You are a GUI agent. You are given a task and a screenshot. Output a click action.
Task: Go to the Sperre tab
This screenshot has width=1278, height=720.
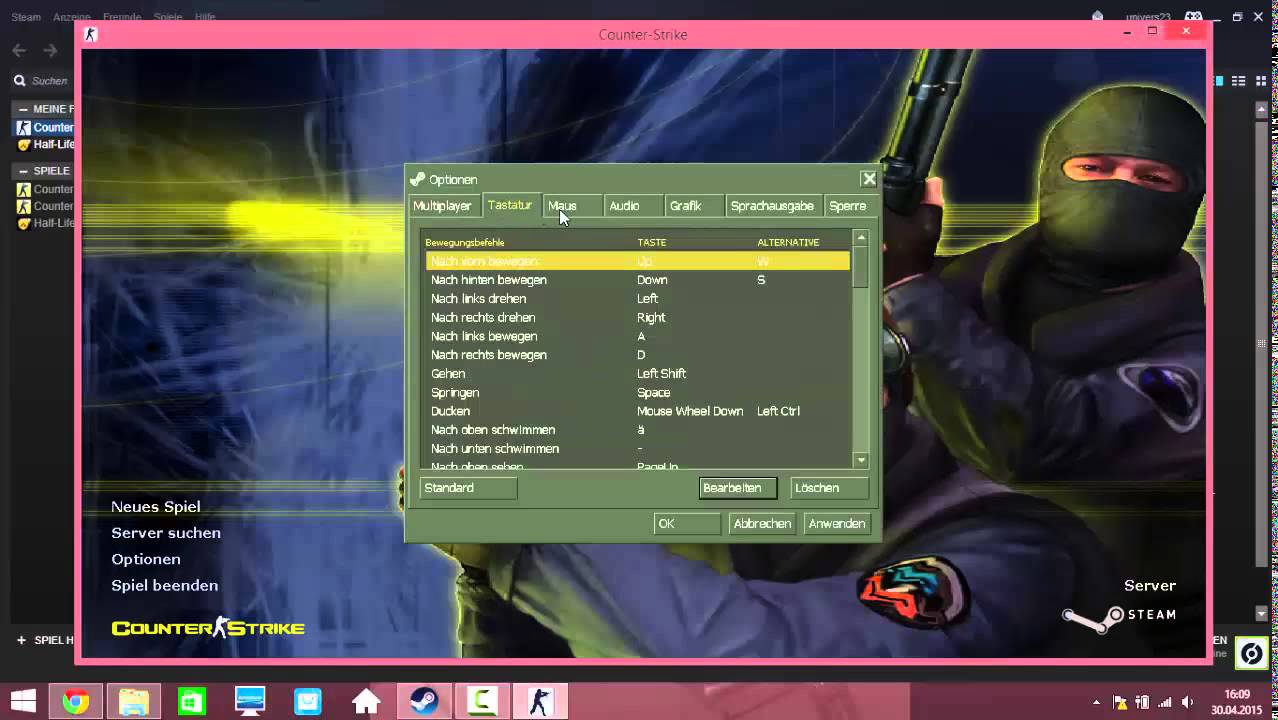point(851,206)
